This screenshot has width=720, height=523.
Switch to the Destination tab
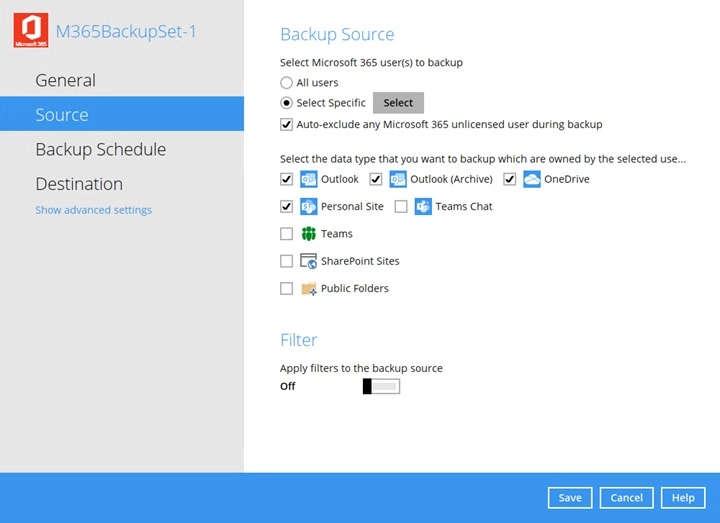point(122,184)
